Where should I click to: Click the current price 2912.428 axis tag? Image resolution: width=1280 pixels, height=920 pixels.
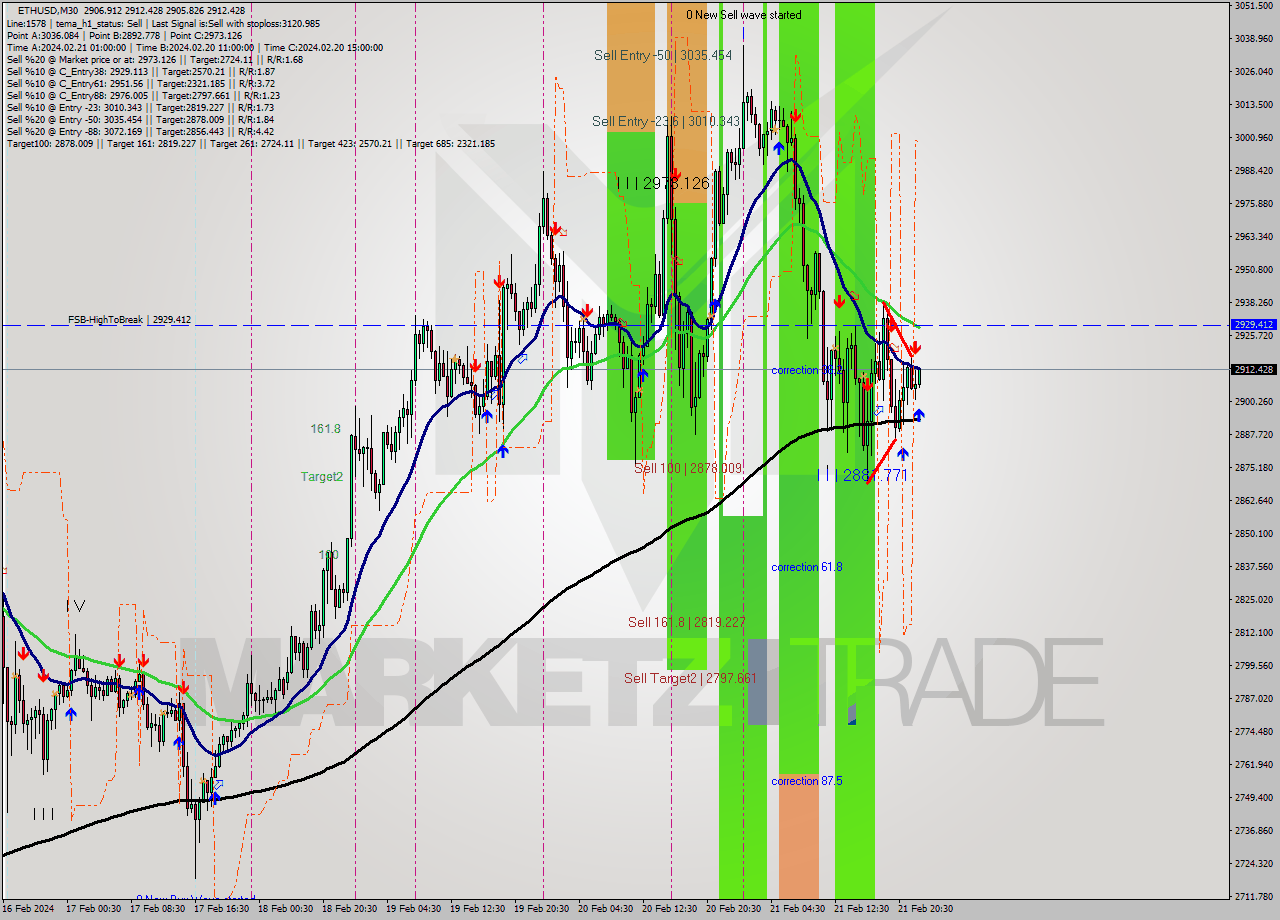coord(1254,370)
